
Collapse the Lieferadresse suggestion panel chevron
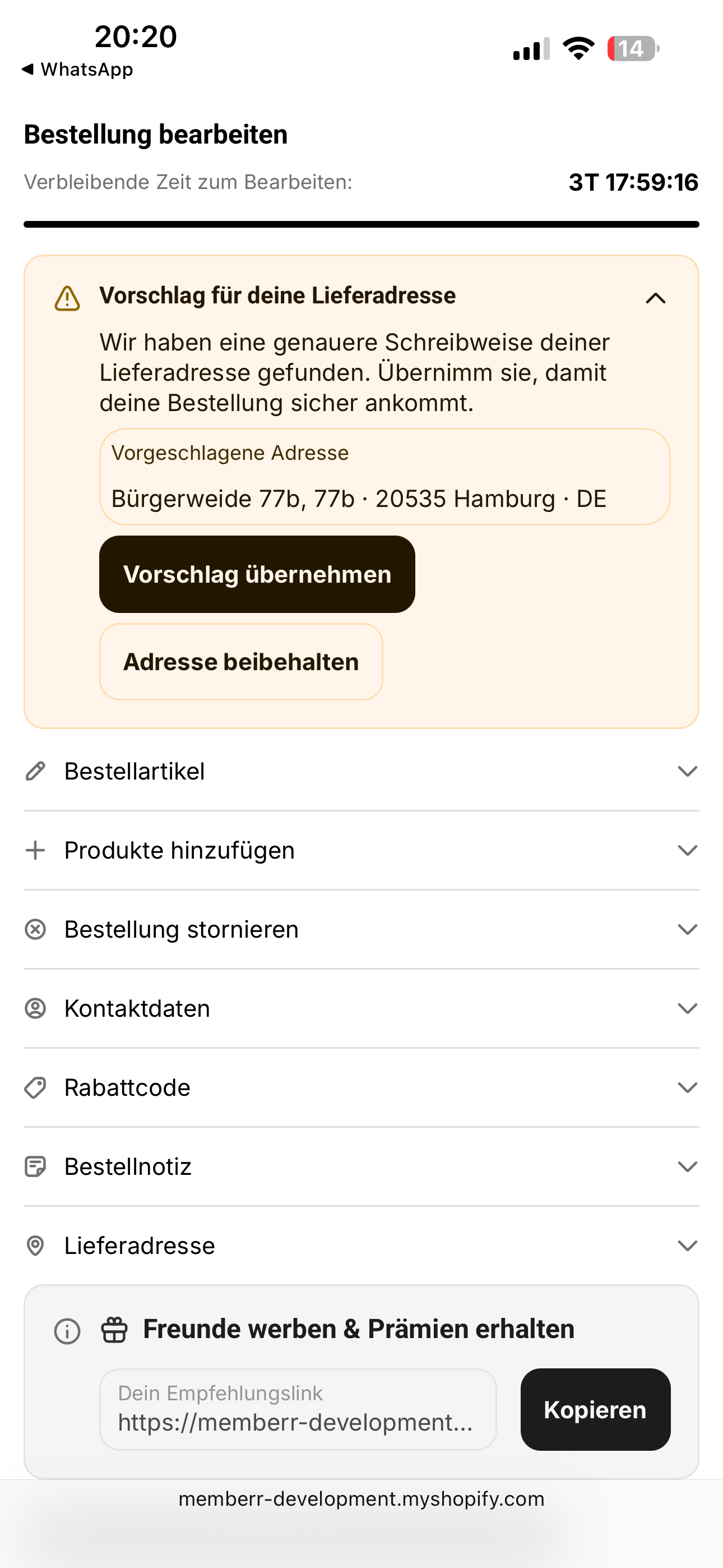(x=655, y=298)
